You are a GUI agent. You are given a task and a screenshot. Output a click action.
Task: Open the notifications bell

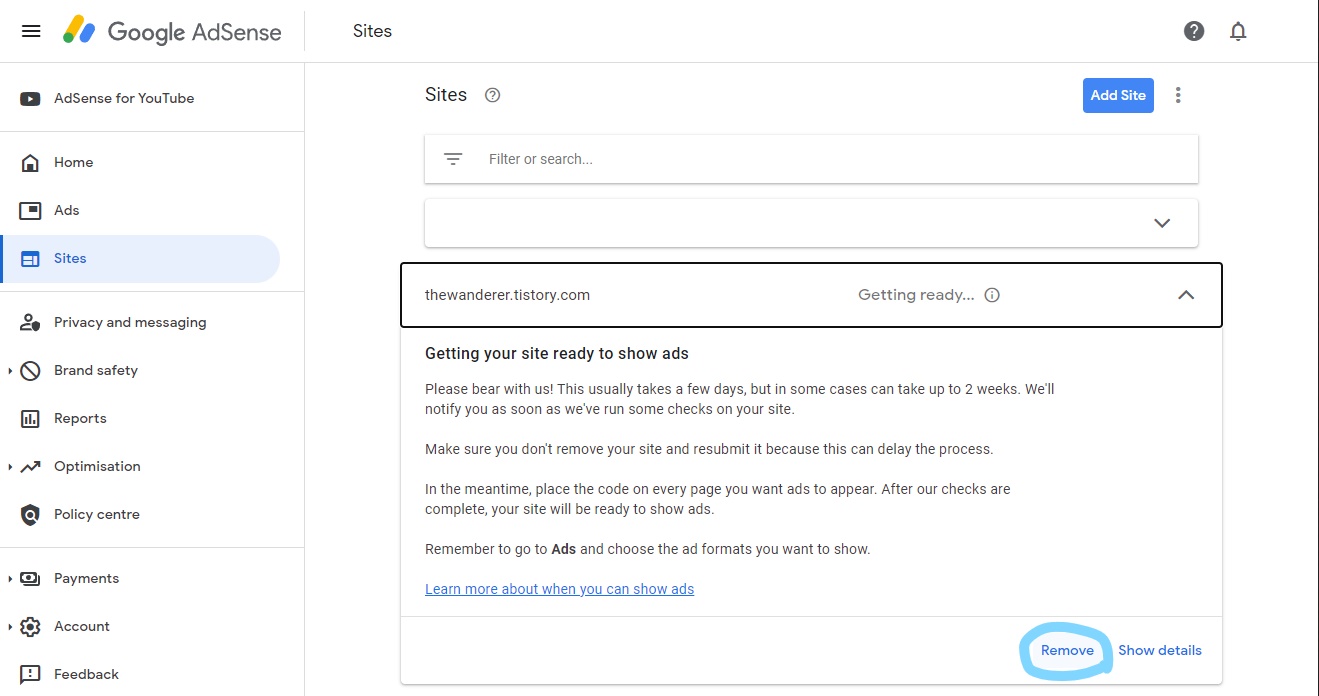tap(1238, 31)
